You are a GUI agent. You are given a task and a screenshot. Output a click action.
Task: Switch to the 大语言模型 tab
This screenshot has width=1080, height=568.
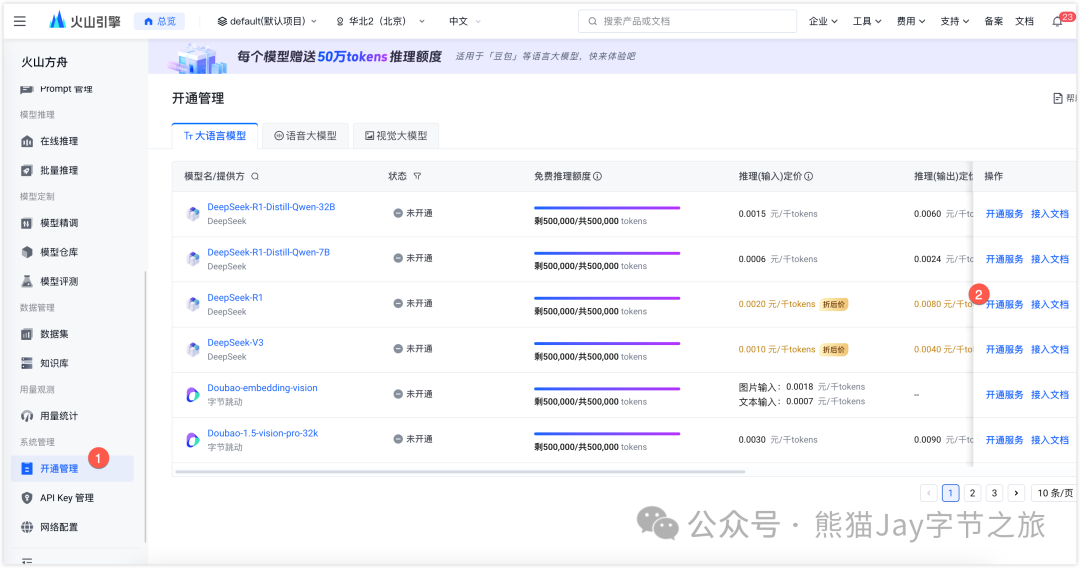click(x=215, y=136)
